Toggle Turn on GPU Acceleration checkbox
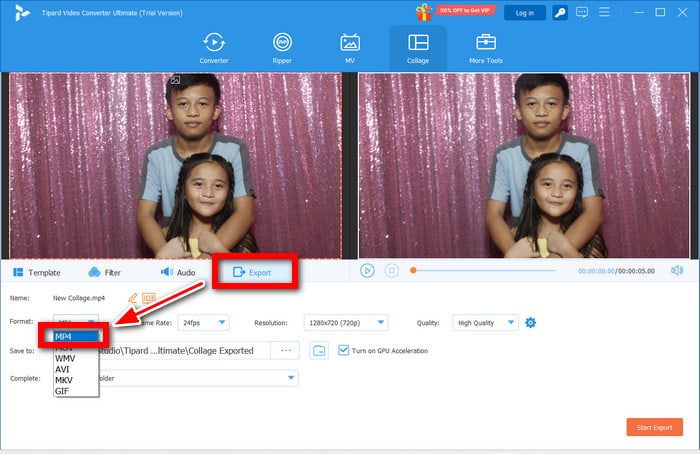The height and width of the screenshot is (454, 700). 344,351
